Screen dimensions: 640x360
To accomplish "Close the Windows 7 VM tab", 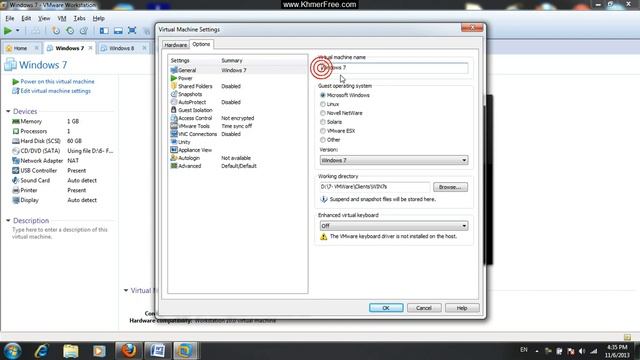I will 90,48.
